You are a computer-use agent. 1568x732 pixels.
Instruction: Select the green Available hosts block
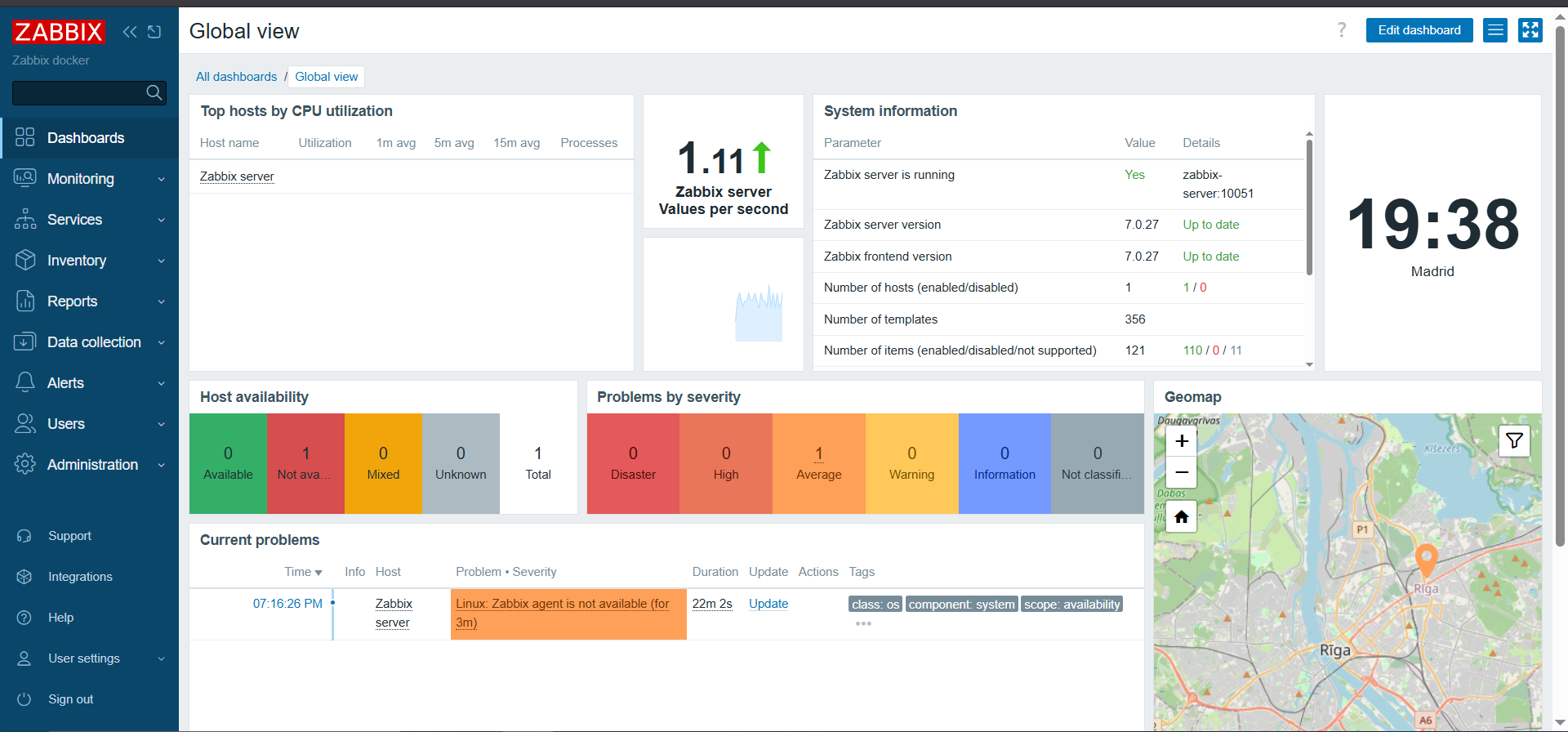[x=228, y=463]
